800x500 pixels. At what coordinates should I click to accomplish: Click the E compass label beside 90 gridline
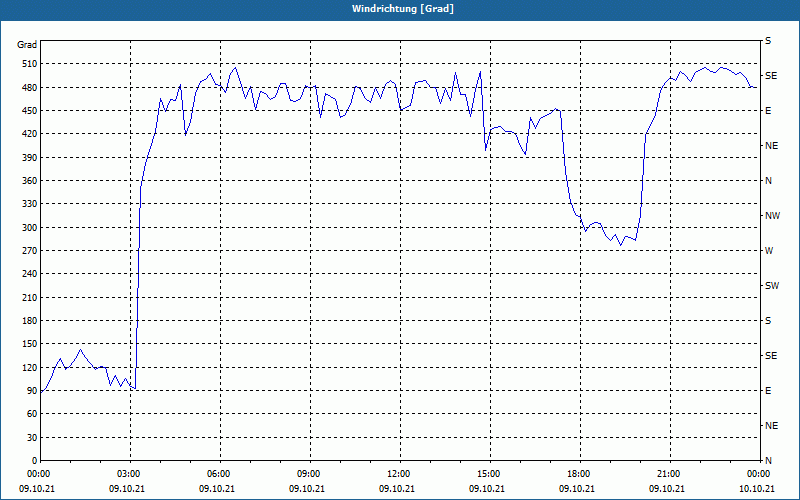point(768,391)
